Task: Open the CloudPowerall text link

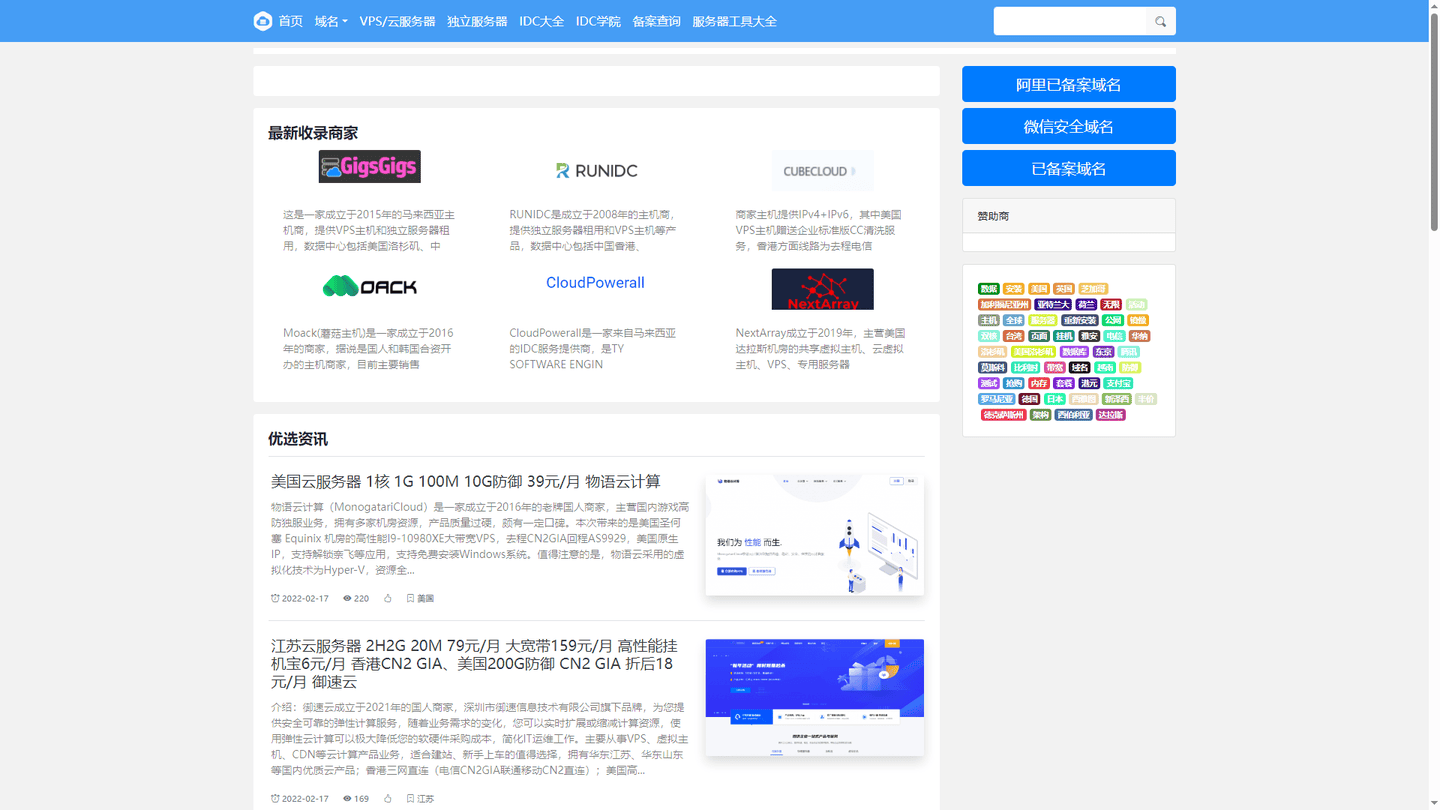Action: click(x=595, y=283)
